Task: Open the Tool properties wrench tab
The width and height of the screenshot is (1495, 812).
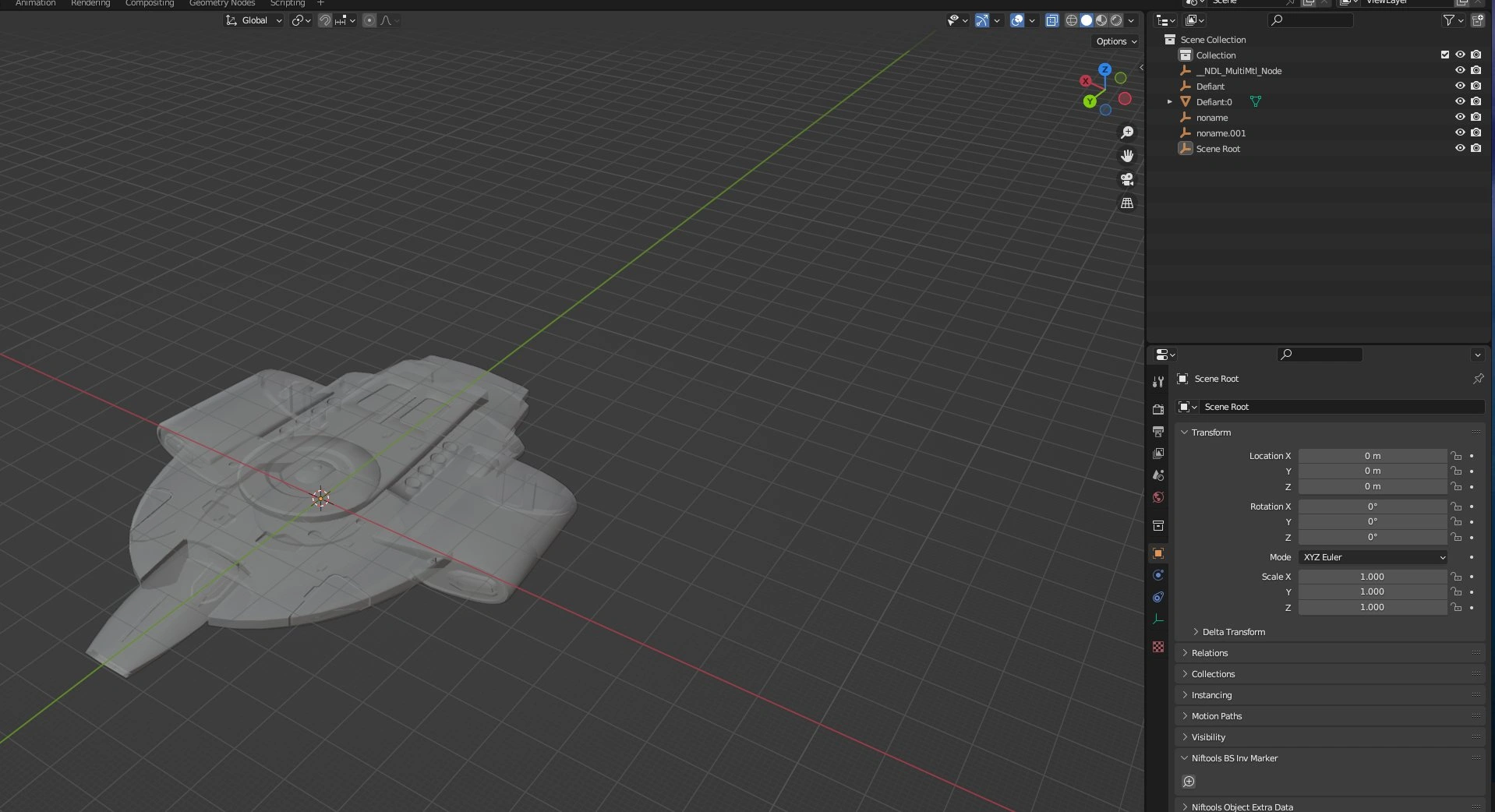Action: [x=1158, y=382]
